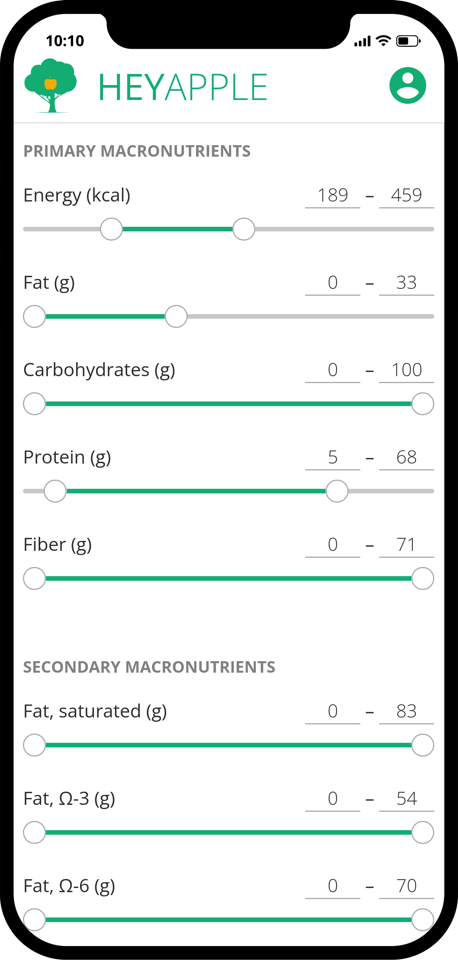Click the Fat slider's upper handle
The height and width of the screenshot is (960, 458).
pyautogui.click(x=176, y=317)
